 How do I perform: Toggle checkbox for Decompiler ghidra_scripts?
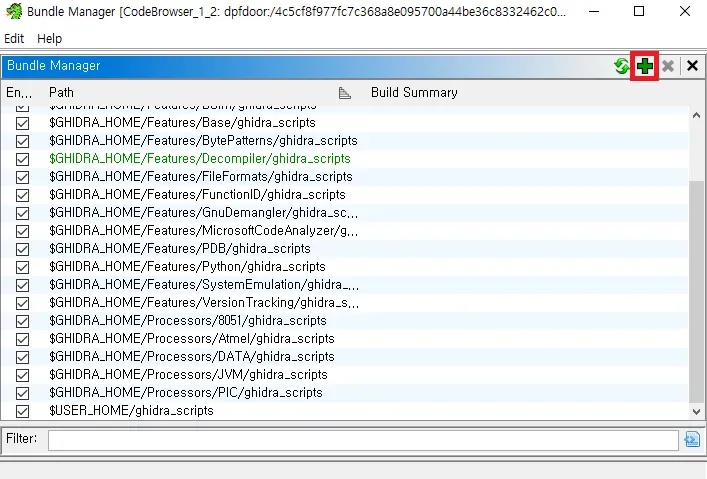click(x=22, y=159)
